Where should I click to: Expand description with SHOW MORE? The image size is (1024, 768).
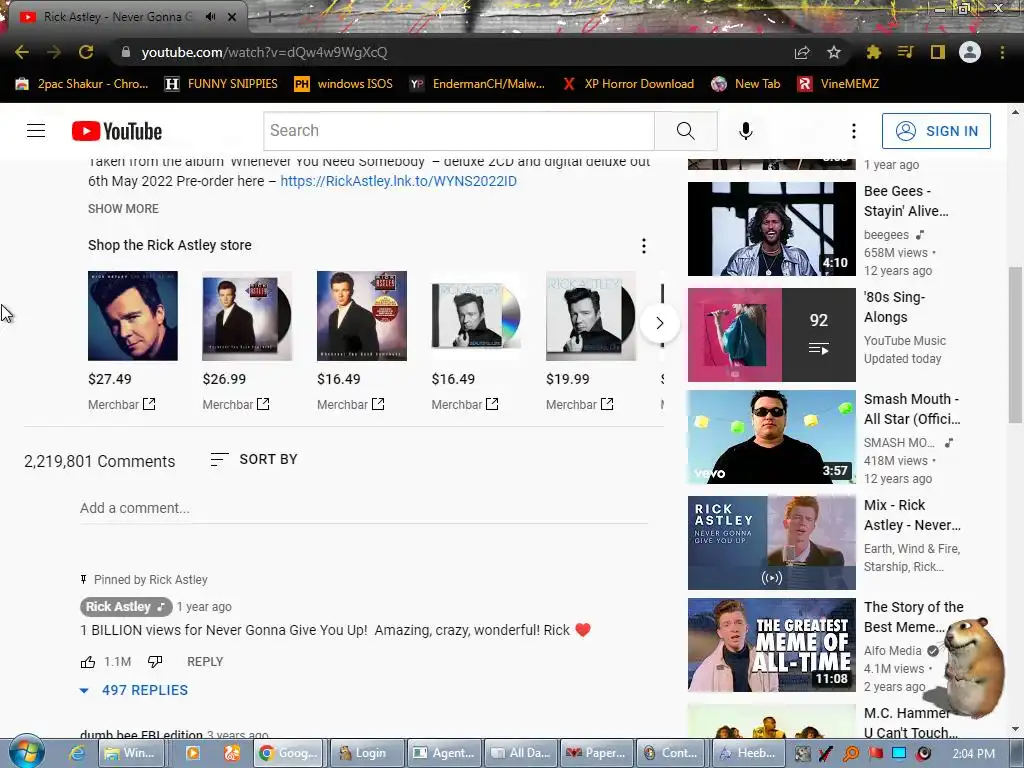123,209
